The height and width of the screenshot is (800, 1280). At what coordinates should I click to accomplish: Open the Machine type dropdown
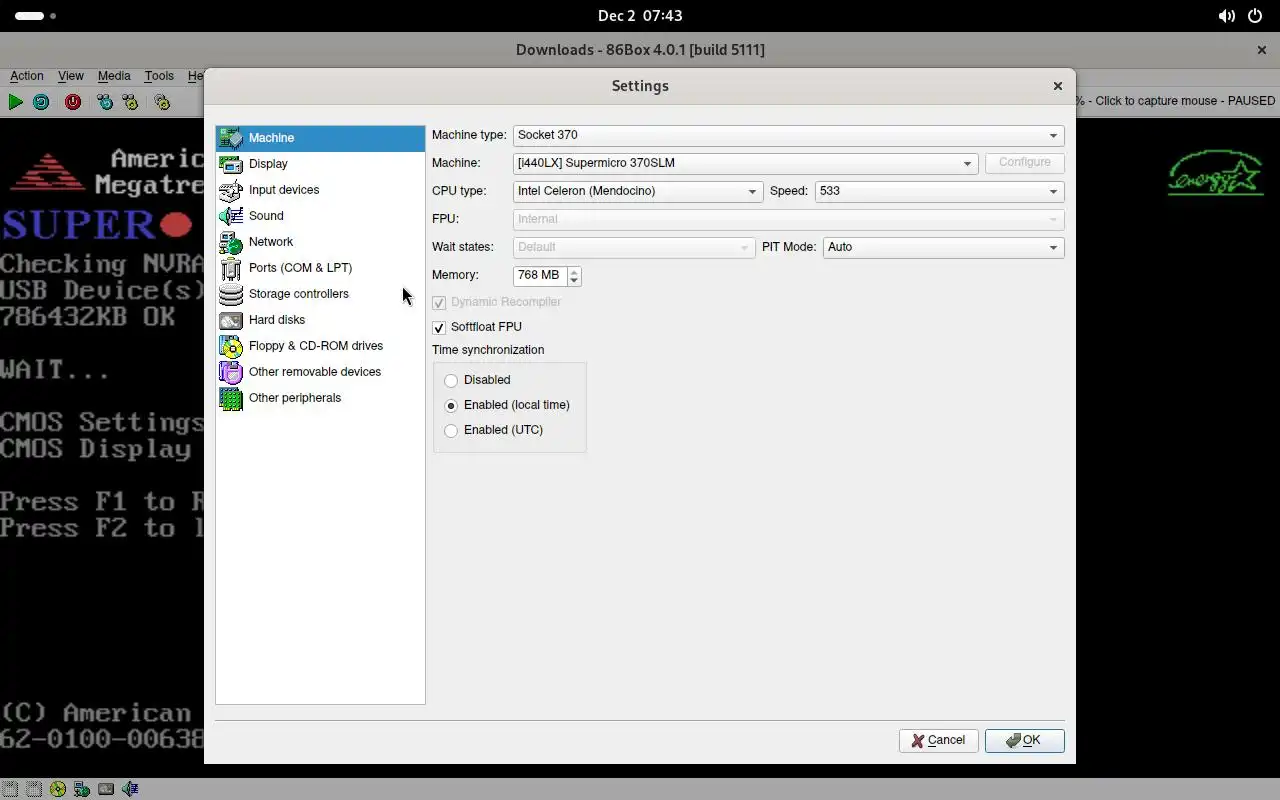pos(788,135)
